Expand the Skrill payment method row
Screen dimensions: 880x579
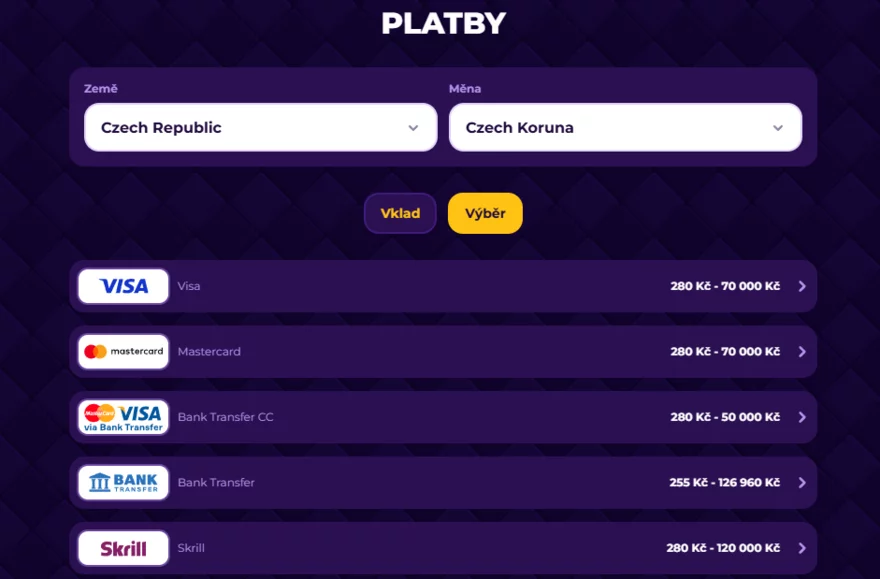[801, 548]
